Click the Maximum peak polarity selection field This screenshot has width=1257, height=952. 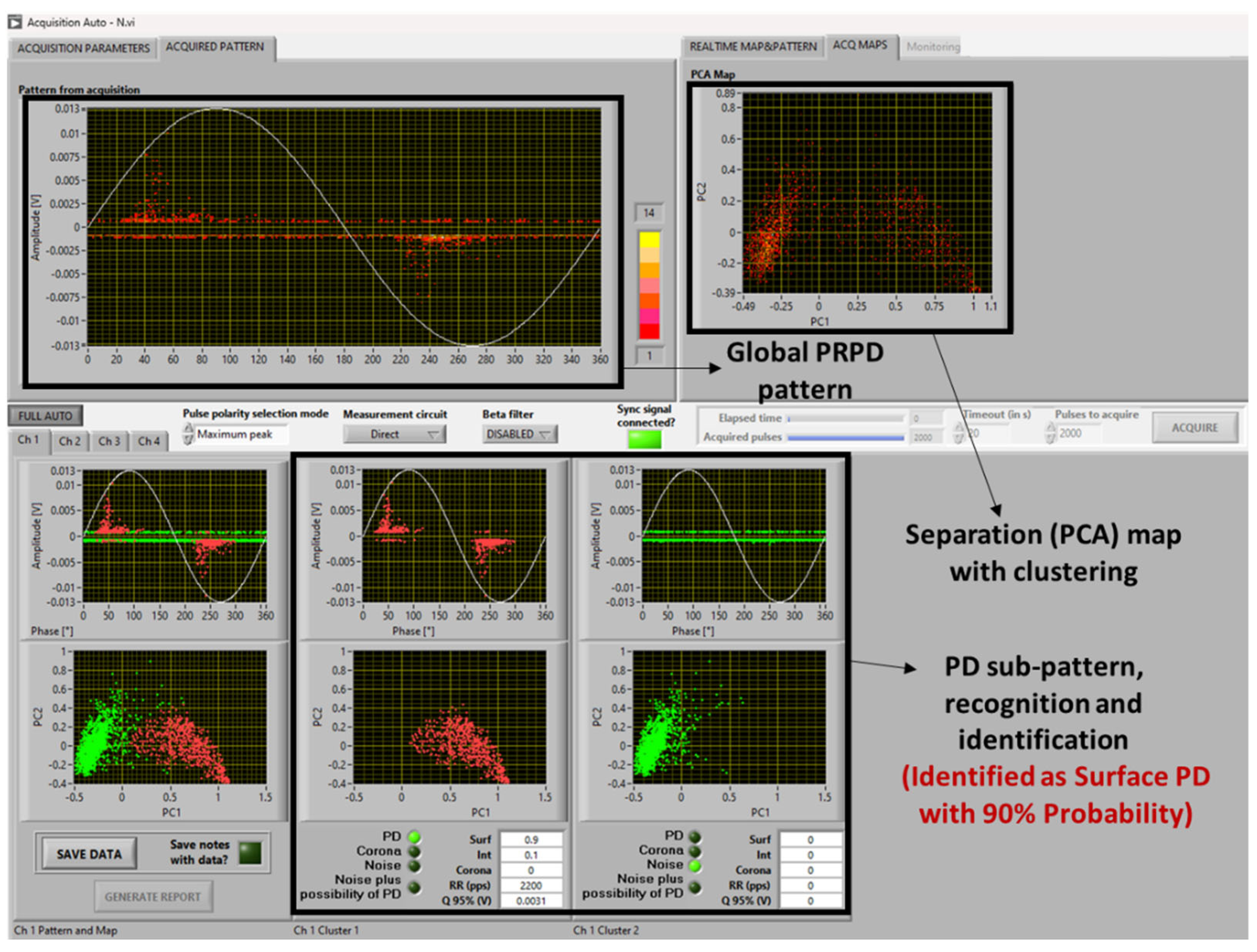tap(240, 435)
